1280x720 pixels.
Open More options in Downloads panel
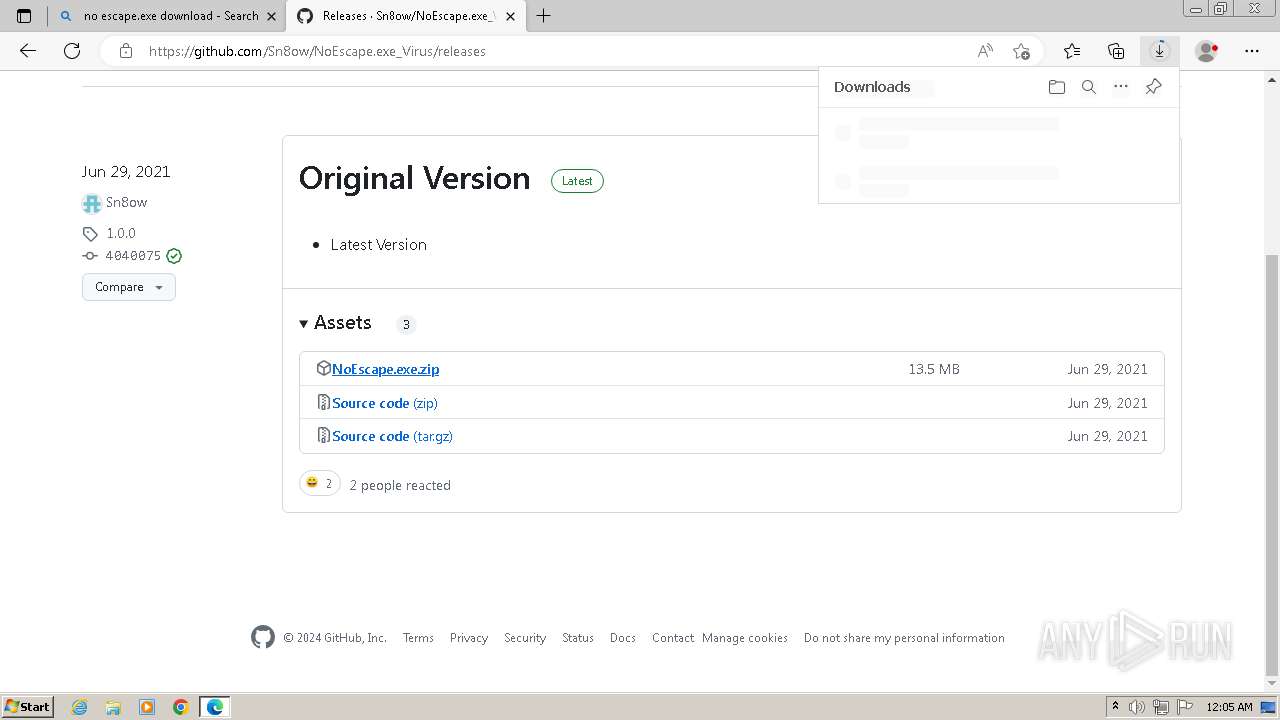[x=1121, y=87]
